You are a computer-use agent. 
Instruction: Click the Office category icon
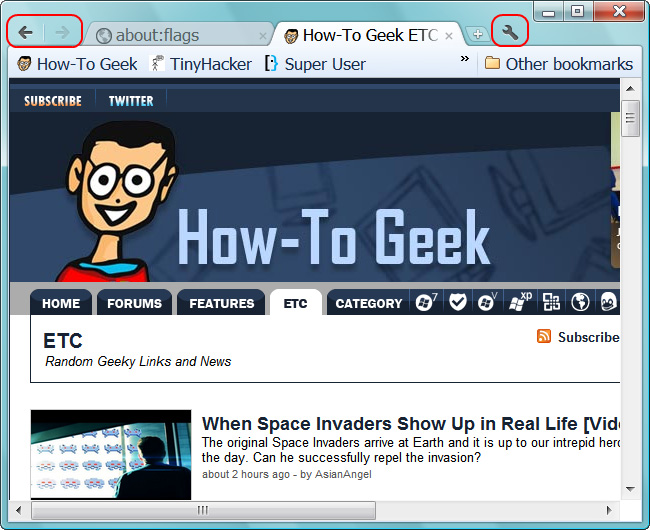pyautogui.click(x=551, y=303)
